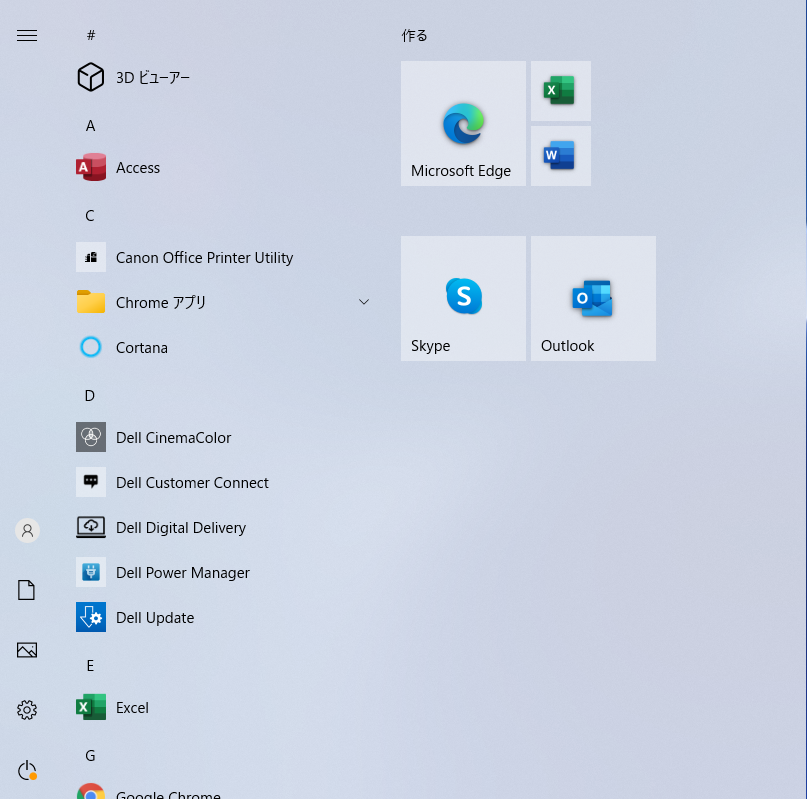This screenshot has height=799, width=807.
Task: Open Outlook from the Start tiles
Action: pos(592,298)
